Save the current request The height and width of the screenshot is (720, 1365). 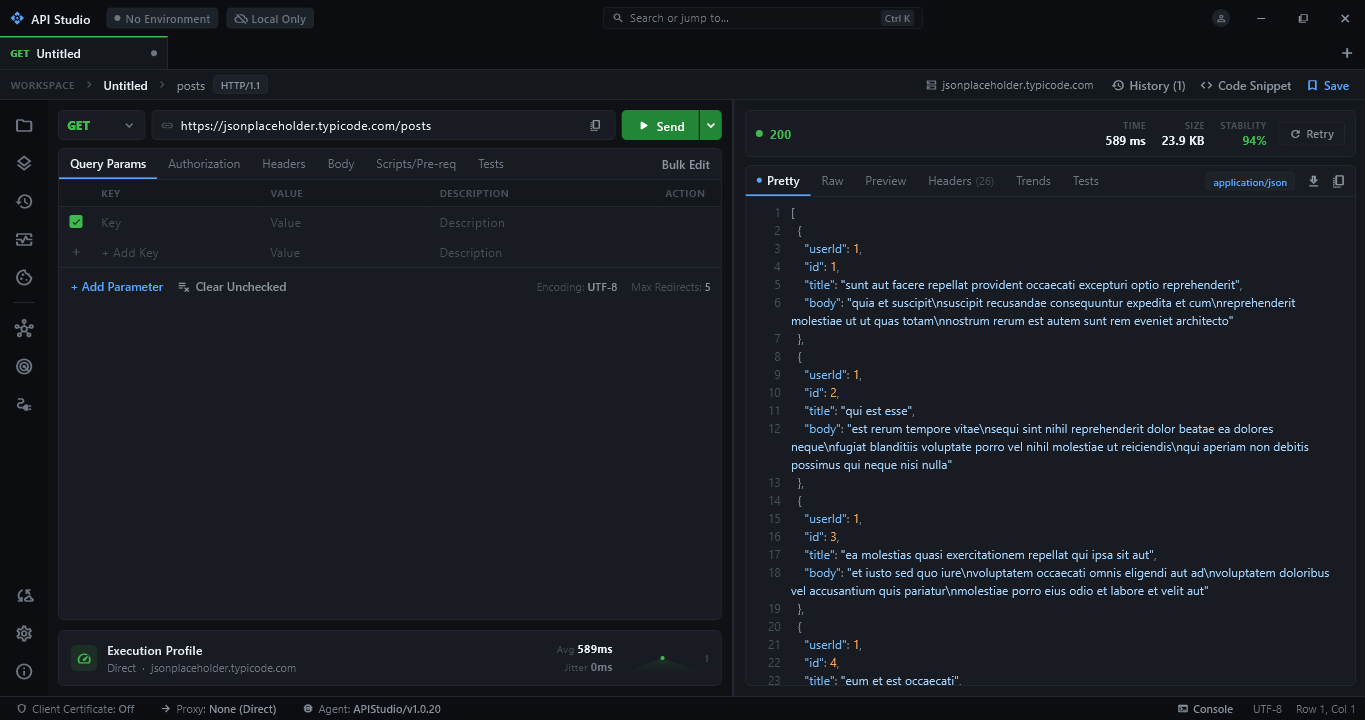pyautogui.click(x=1328, y=86)
